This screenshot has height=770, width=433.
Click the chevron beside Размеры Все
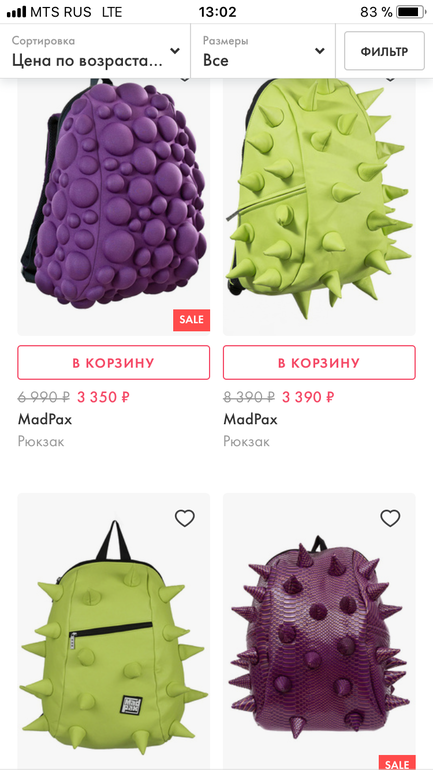pos(320,51)
